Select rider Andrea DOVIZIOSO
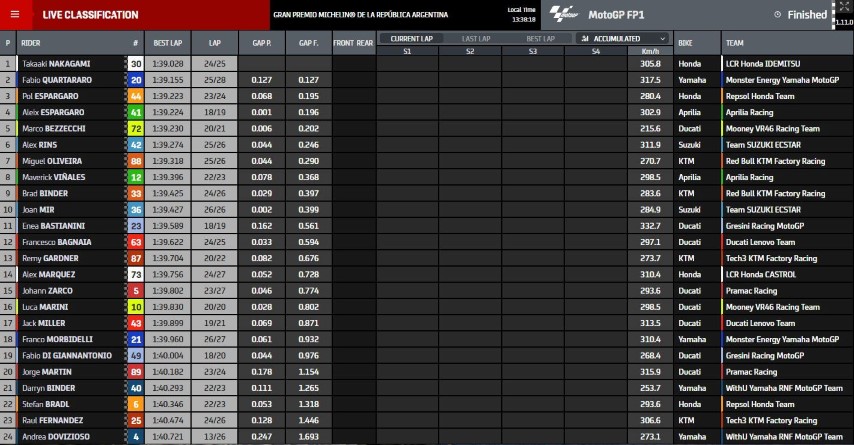854x445 pixels. click(x=56, y=437)
